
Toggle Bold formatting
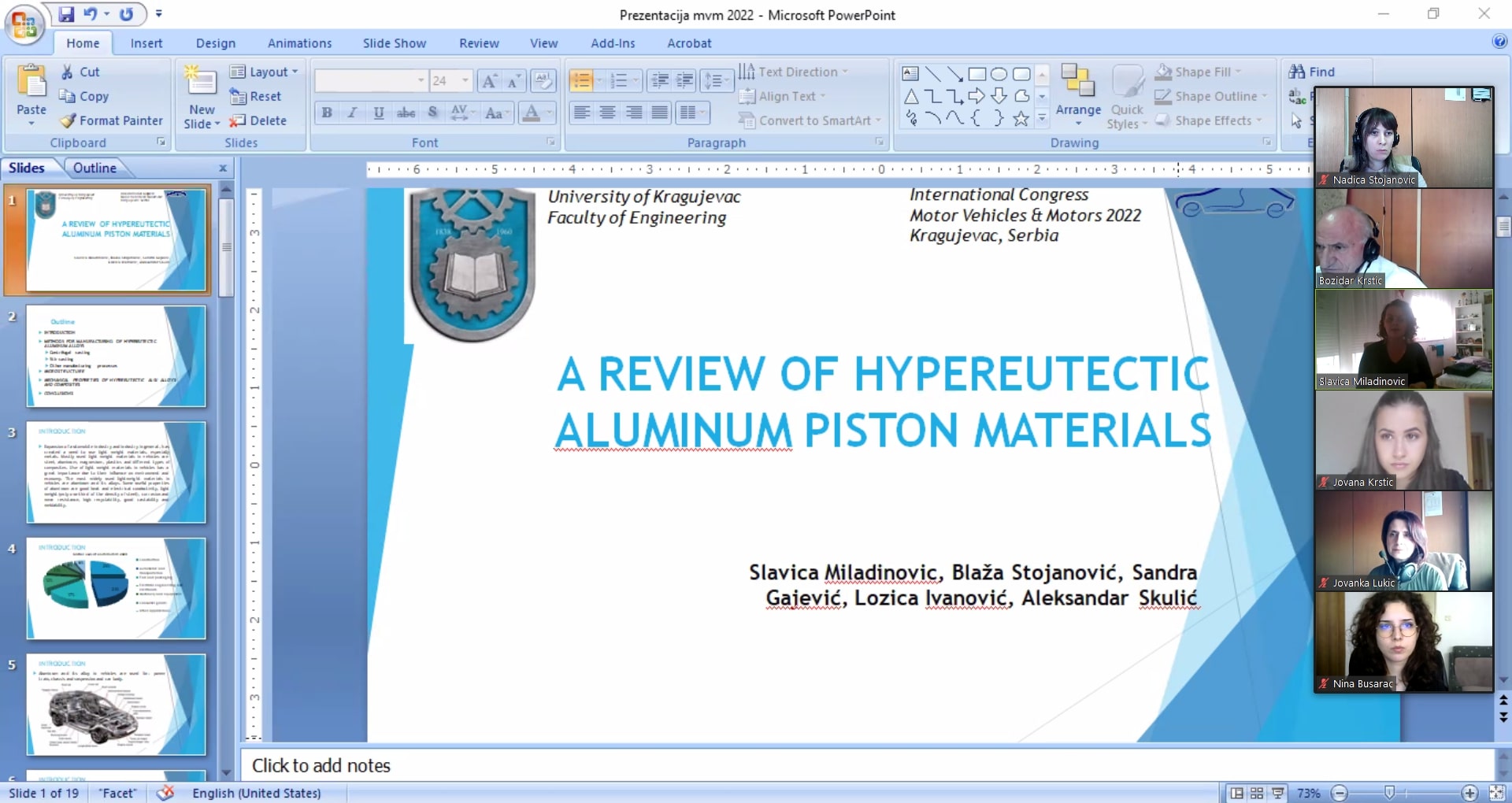[327, 113]
